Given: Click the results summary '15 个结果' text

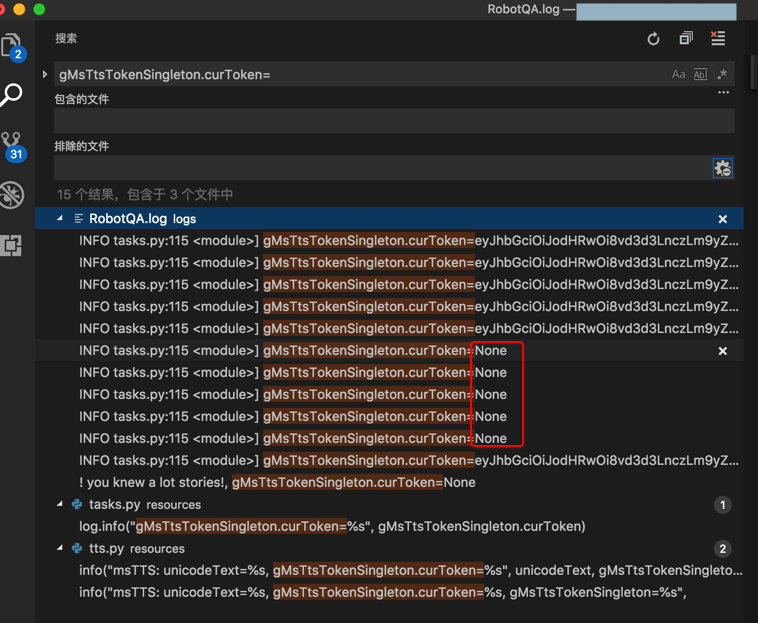Looking at the screenshot, I should [x=145, y=194].
